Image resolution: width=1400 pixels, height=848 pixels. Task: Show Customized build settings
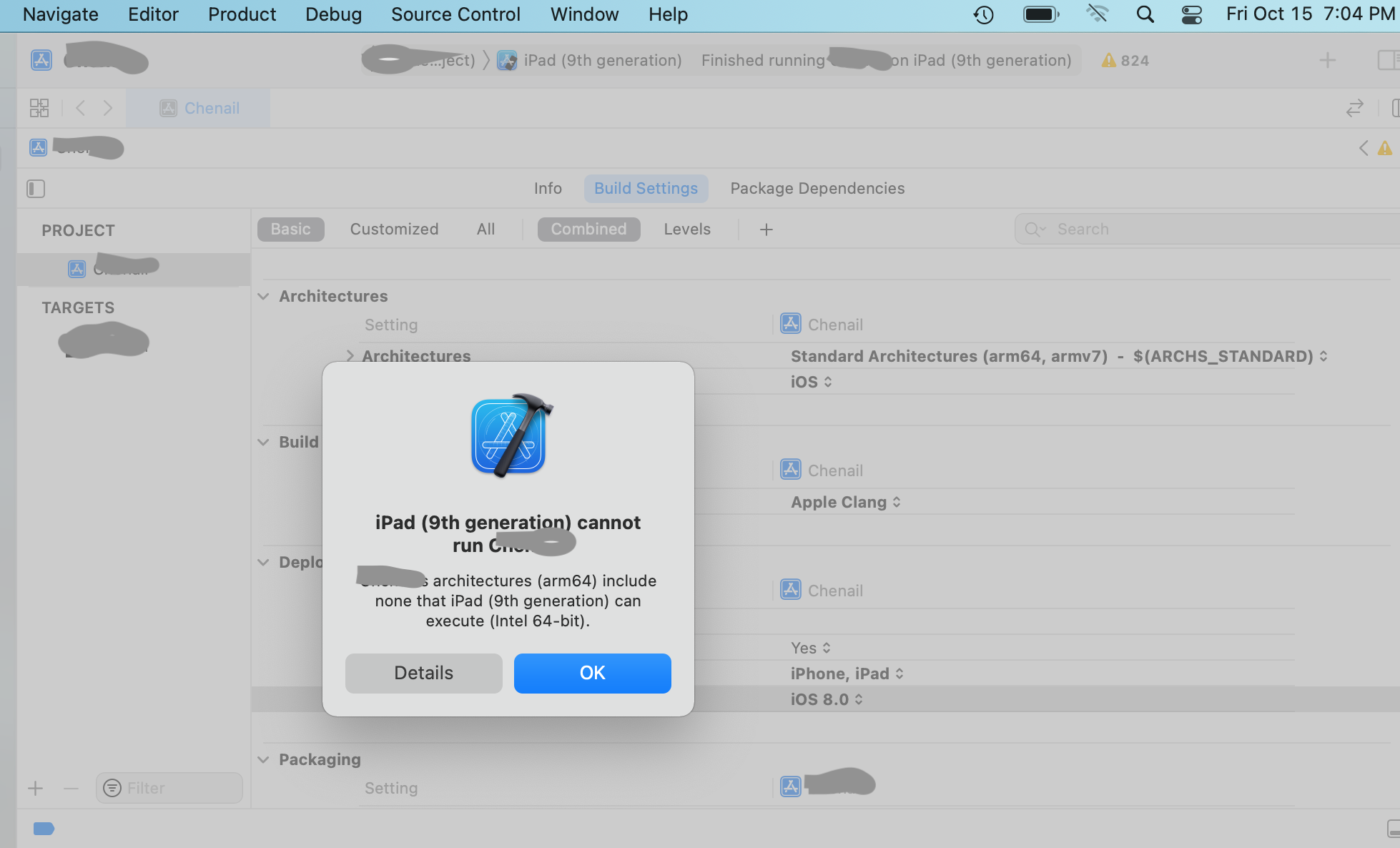tap(394, 230)
